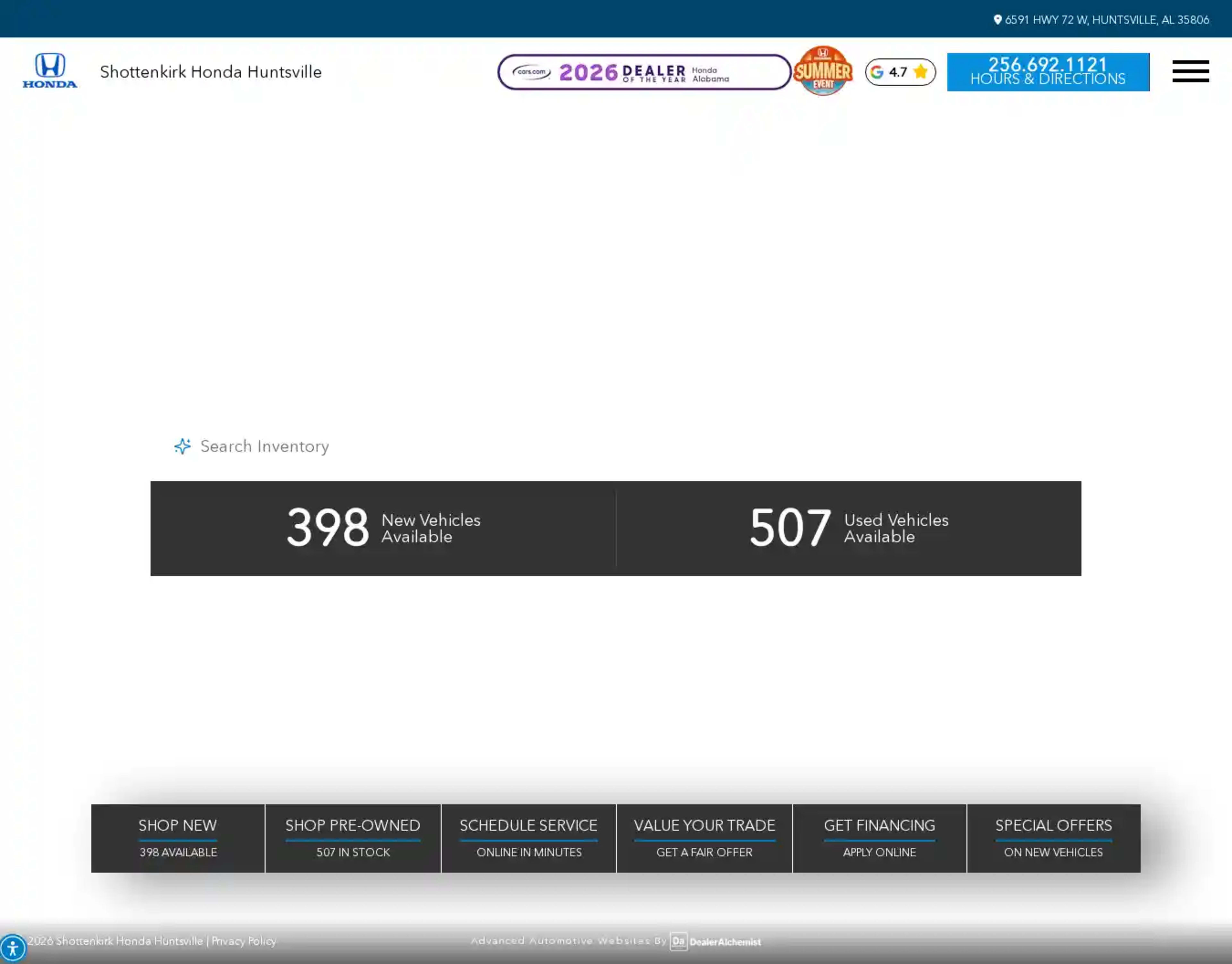Focus the Search Inventory field

coord(615,446)
